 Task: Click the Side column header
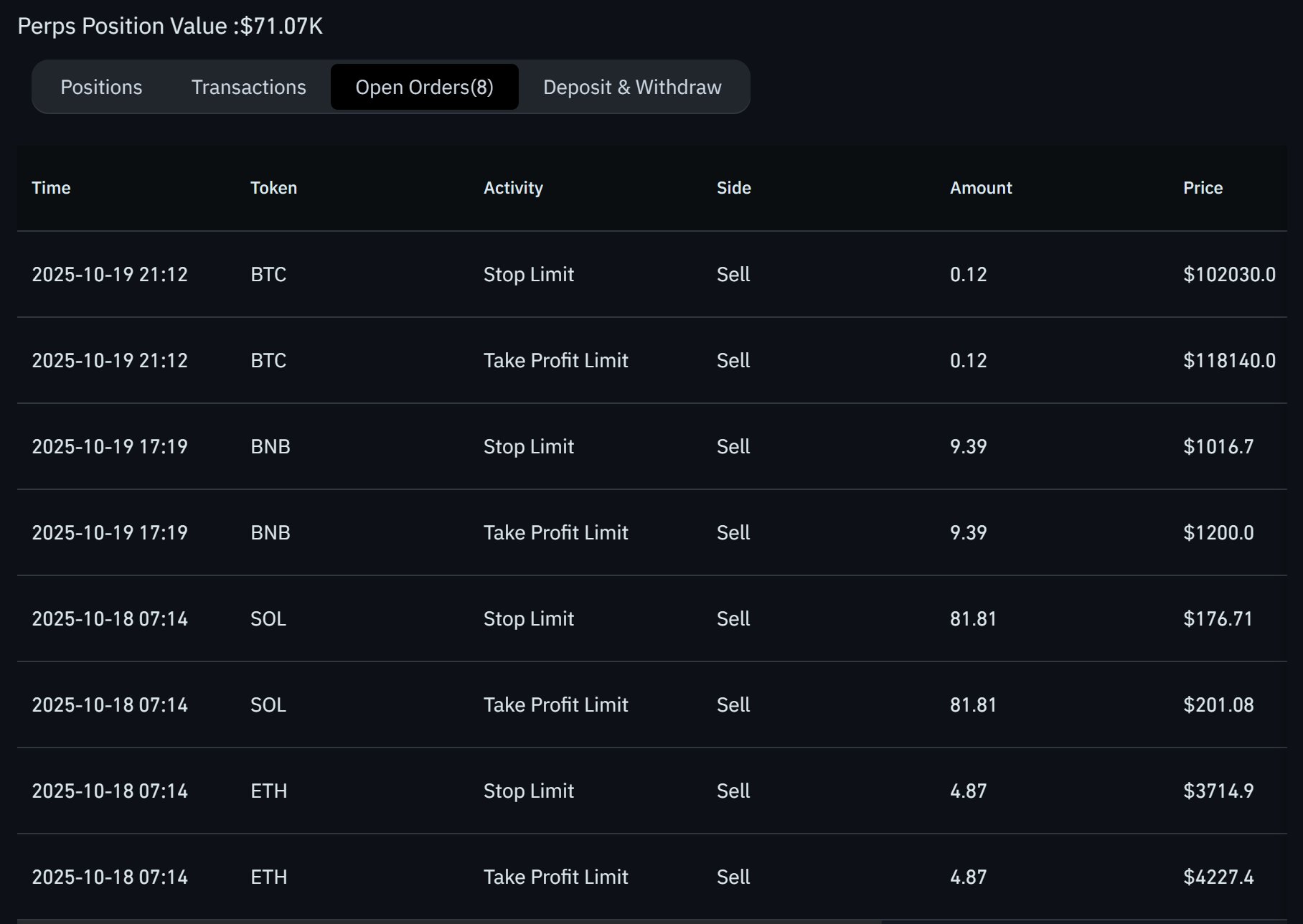(733, 188)
